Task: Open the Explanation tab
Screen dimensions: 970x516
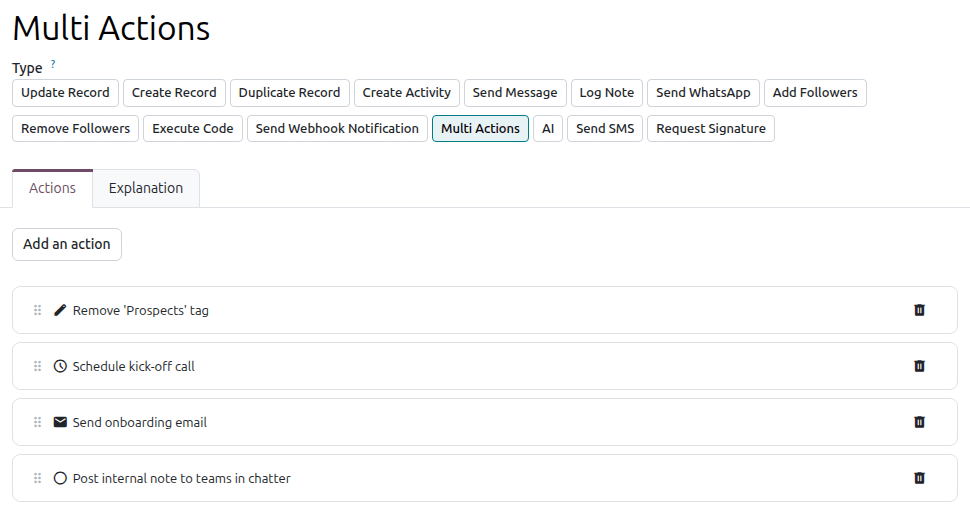Action: (146, 188)
